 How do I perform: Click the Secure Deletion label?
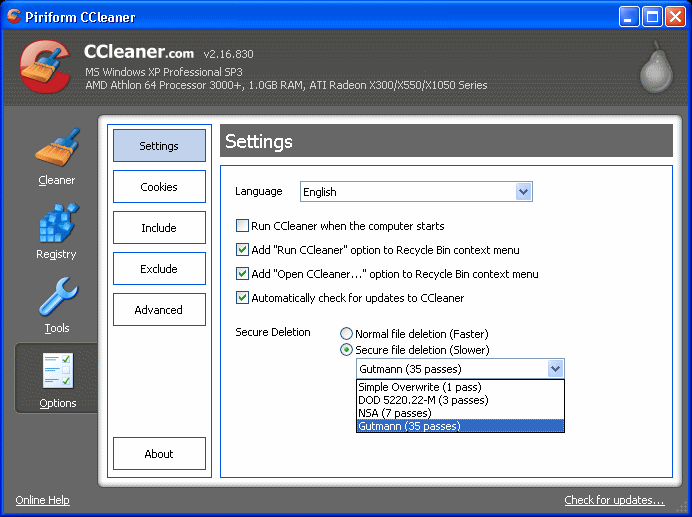point(273,332)
